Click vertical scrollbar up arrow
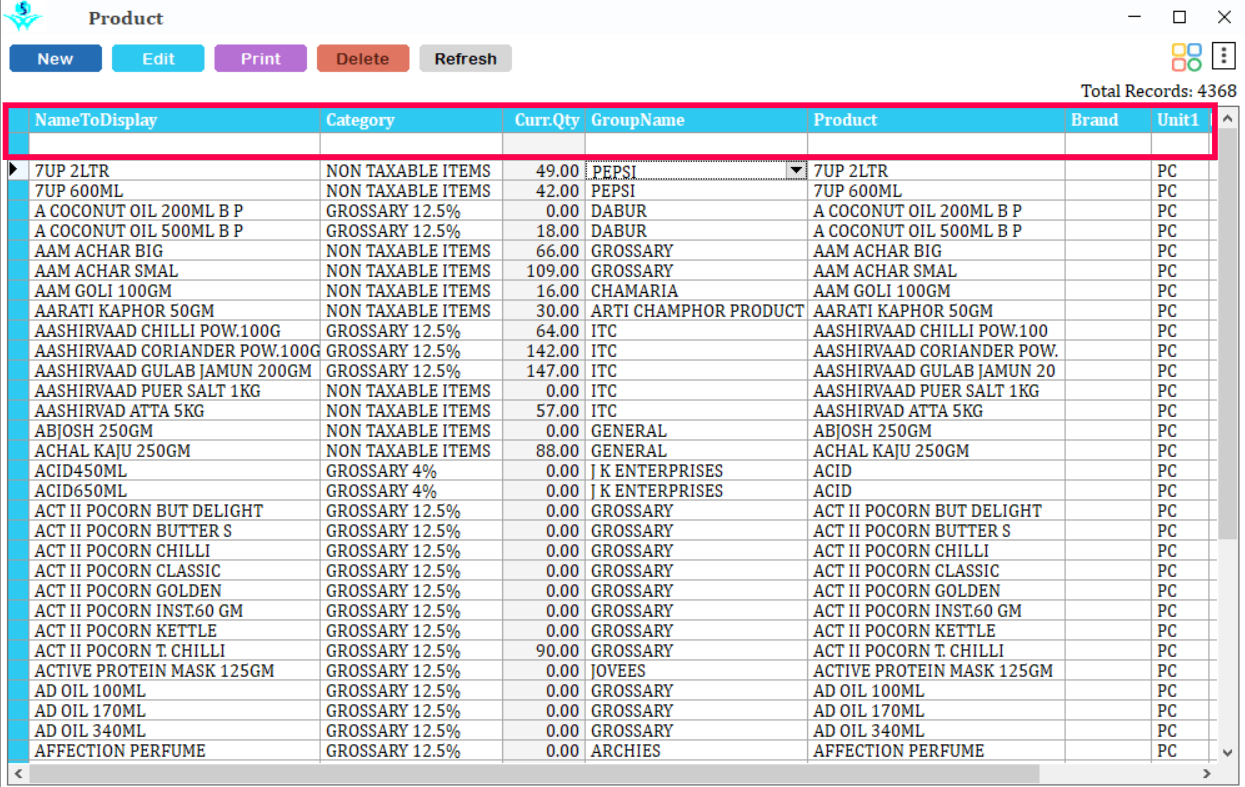1245x787 pixels. (1228, 120)
